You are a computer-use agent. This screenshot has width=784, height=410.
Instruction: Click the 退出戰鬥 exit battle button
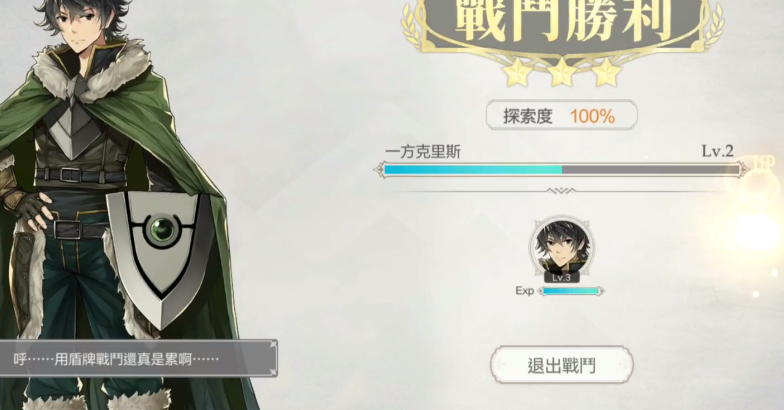[562, 366]
